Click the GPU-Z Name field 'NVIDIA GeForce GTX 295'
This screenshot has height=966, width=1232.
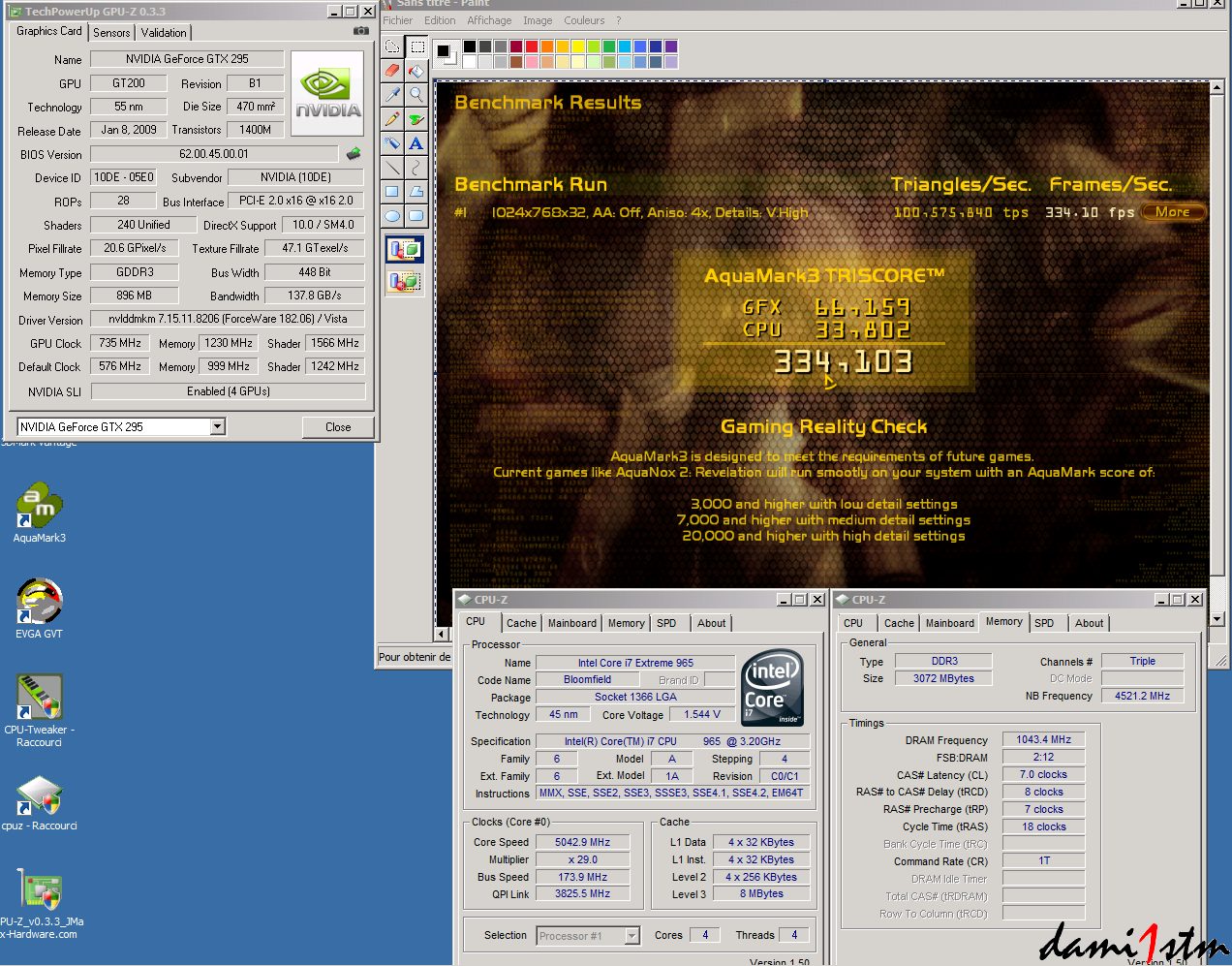tap(187, 59)
